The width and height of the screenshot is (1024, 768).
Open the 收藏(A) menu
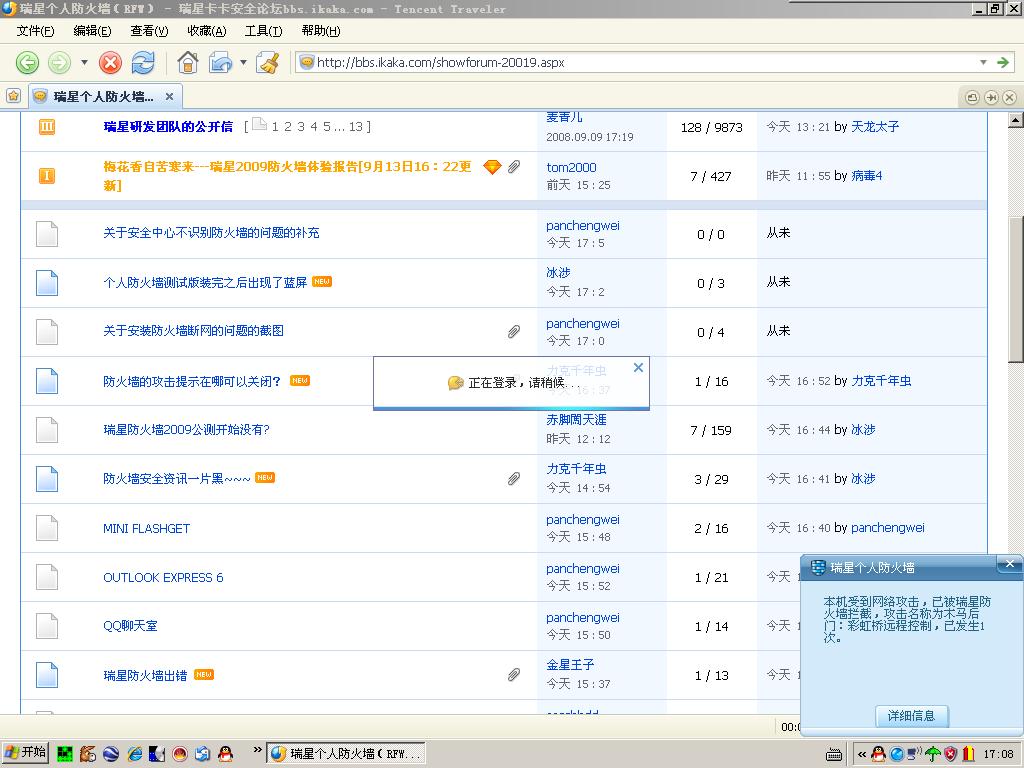(207, 31)
